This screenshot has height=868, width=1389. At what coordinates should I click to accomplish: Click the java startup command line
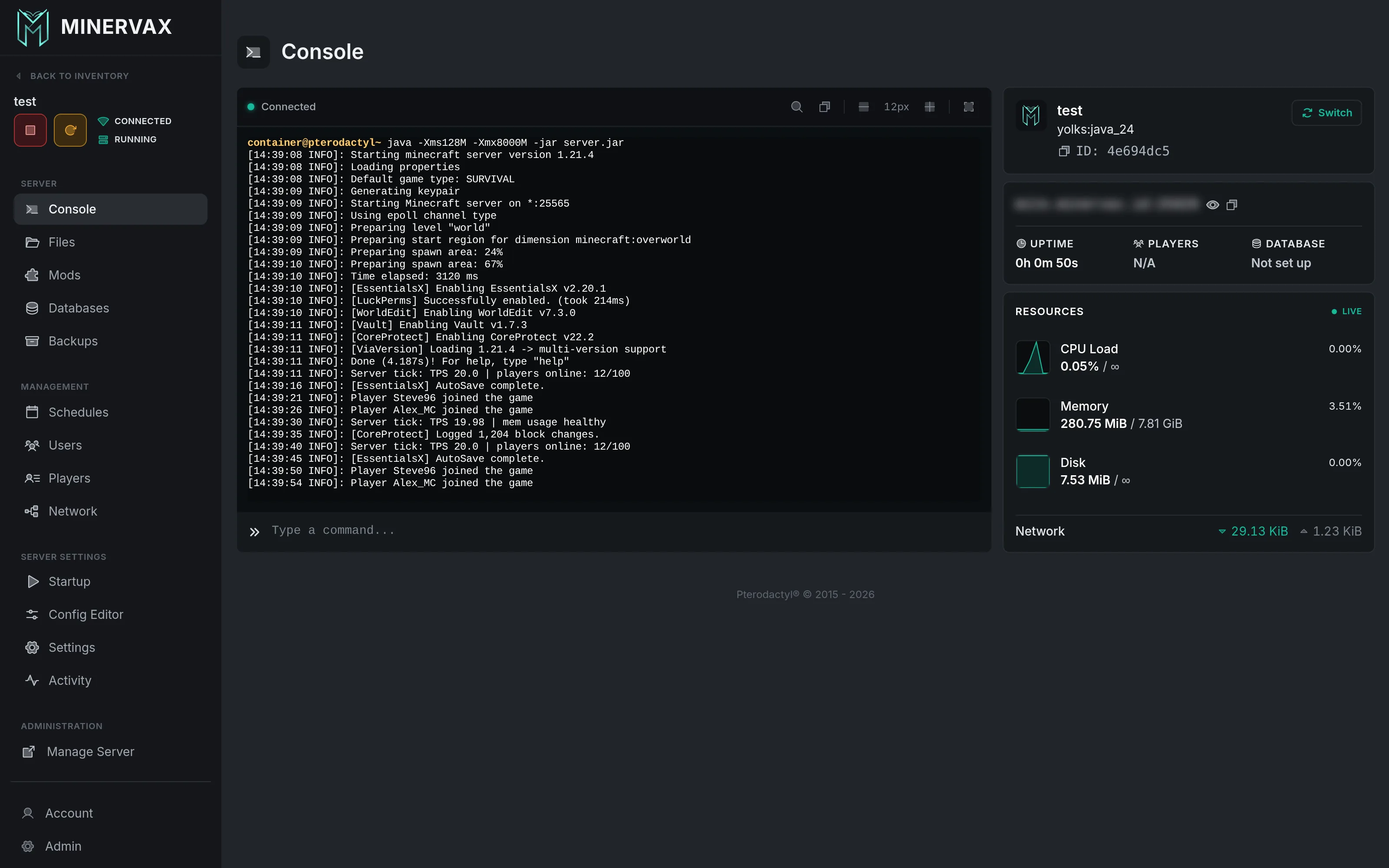pyautogui.click(x=435, y=142)
